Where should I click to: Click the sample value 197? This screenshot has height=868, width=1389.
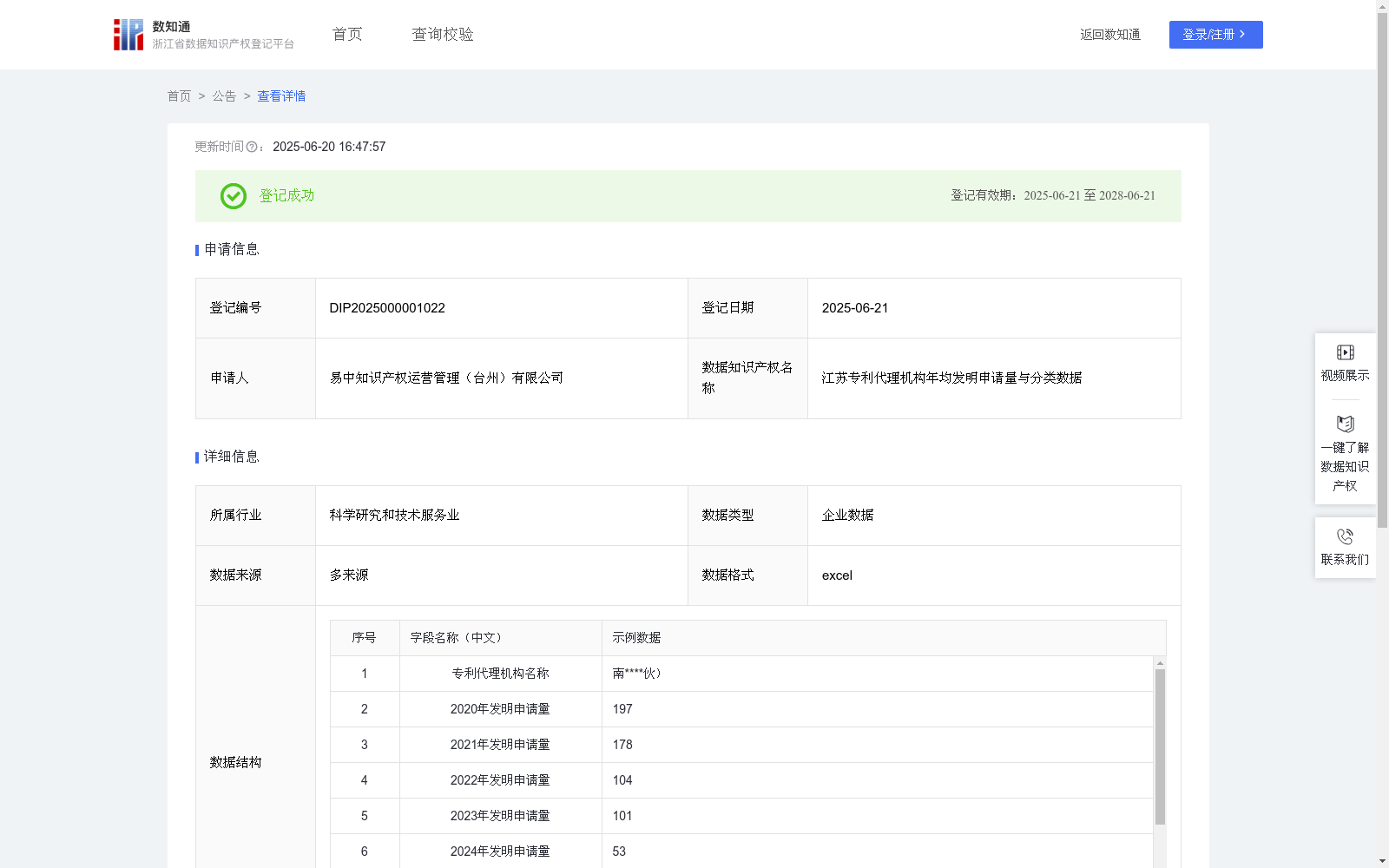(622, 709)
